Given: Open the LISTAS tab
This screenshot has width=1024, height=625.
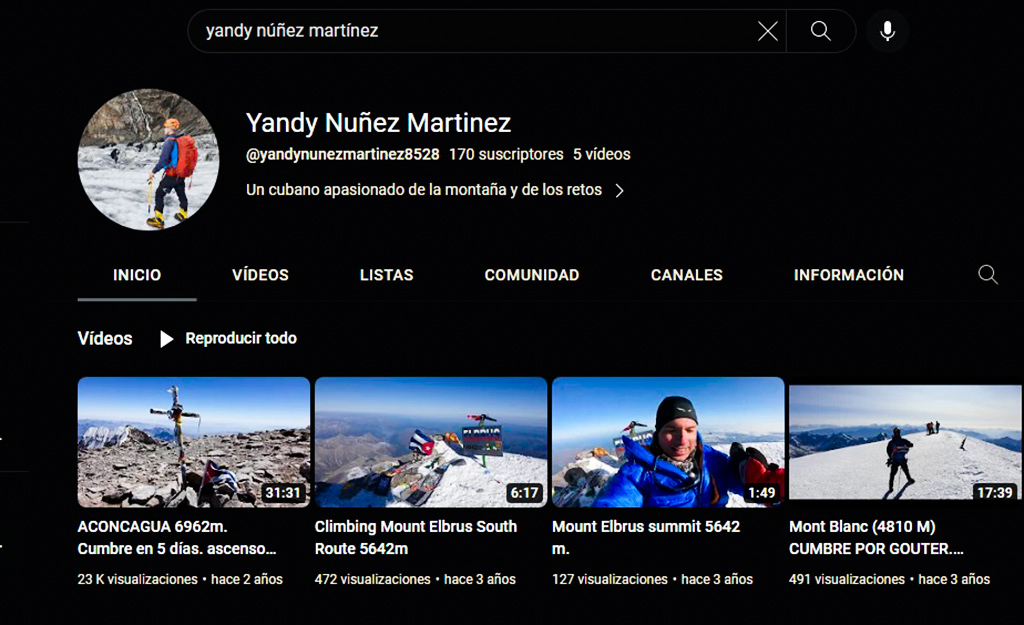Looking at the screenshot, I should click(386, 275).
